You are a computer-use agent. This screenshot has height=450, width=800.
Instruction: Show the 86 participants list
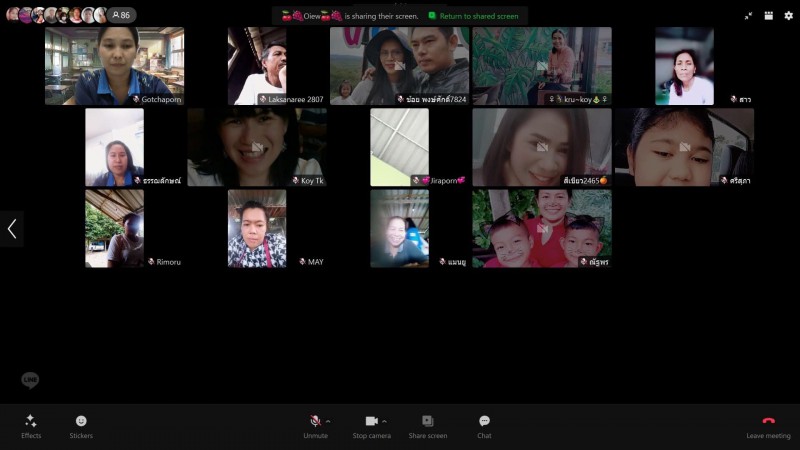[x=123, y=15]
